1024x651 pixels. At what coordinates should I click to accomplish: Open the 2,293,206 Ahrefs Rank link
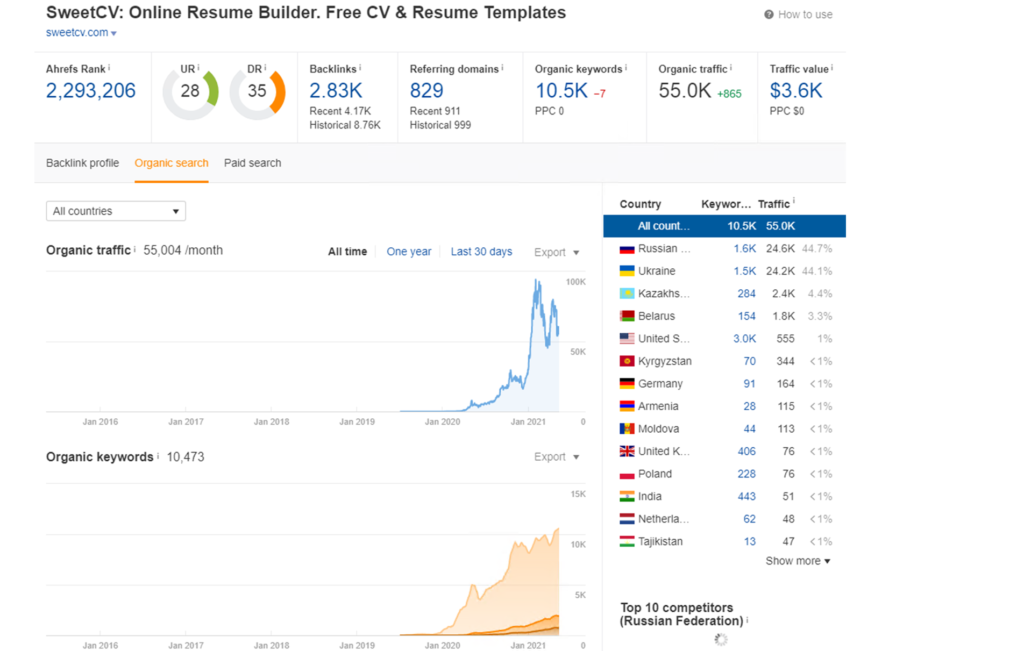pyautogui.click(x=91, y=91)
